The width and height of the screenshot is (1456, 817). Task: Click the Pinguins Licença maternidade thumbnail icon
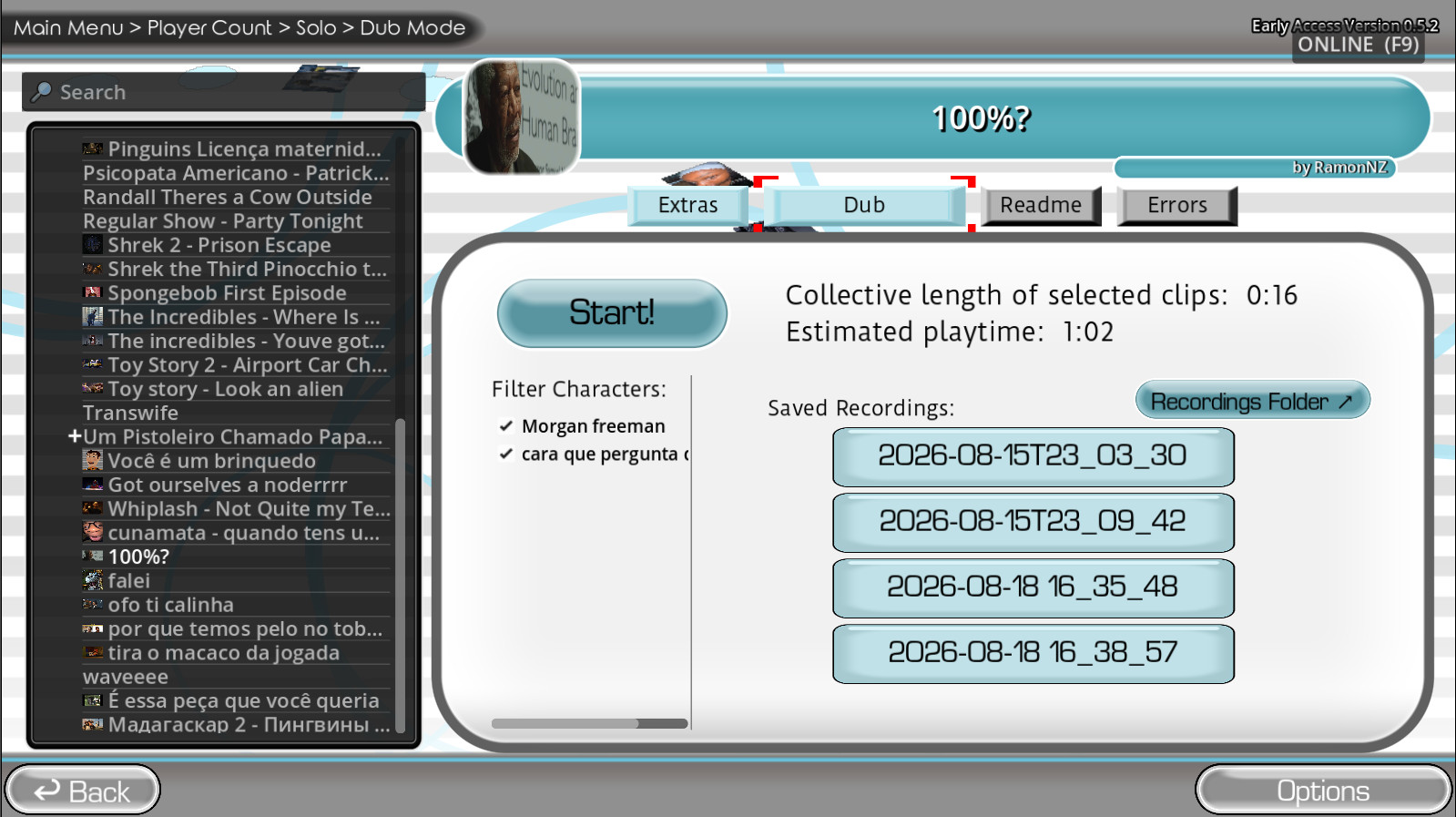pyautogui.click(x=92, y=148)
